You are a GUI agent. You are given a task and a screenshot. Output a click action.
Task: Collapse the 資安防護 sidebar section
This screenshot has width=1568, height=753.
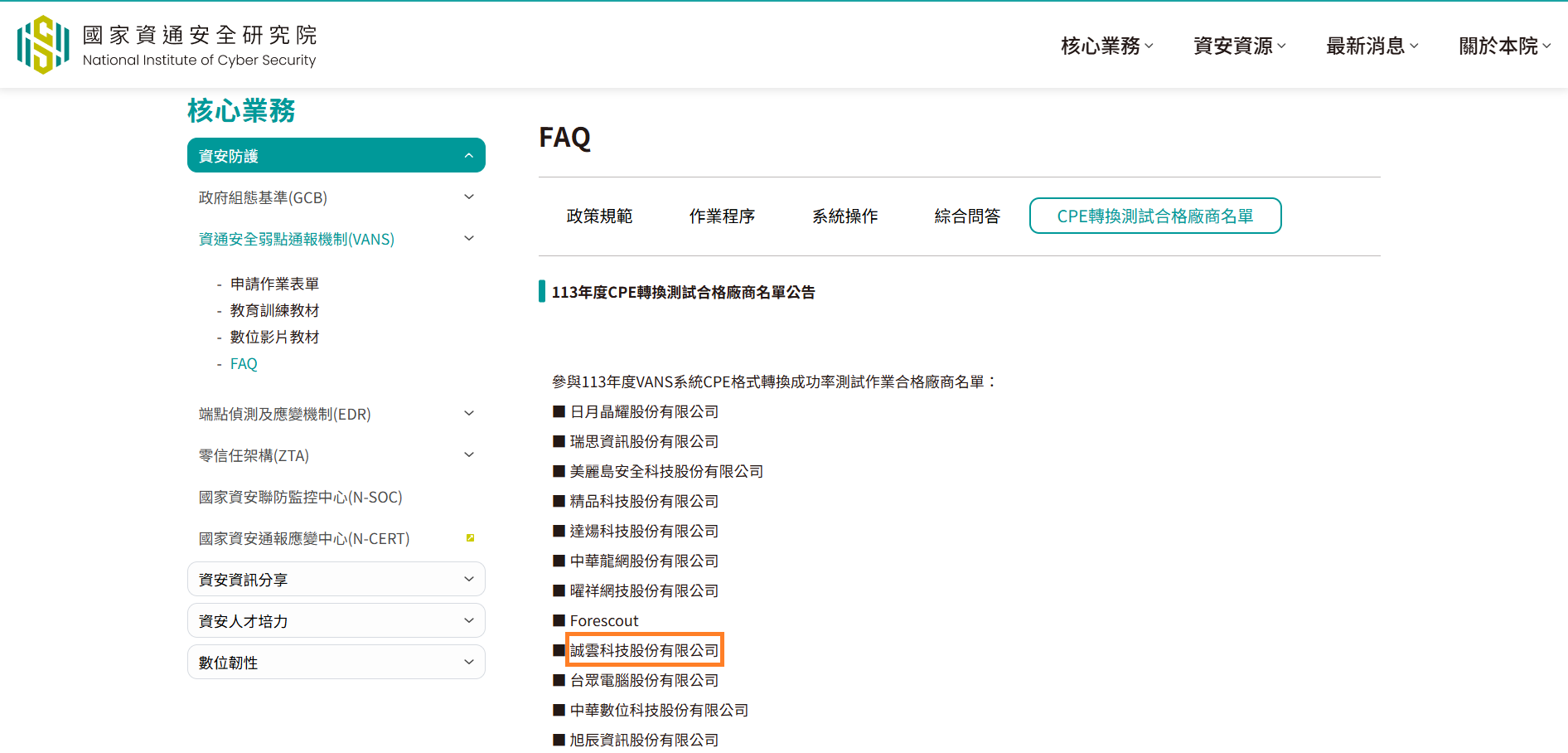tap(336, 155)
